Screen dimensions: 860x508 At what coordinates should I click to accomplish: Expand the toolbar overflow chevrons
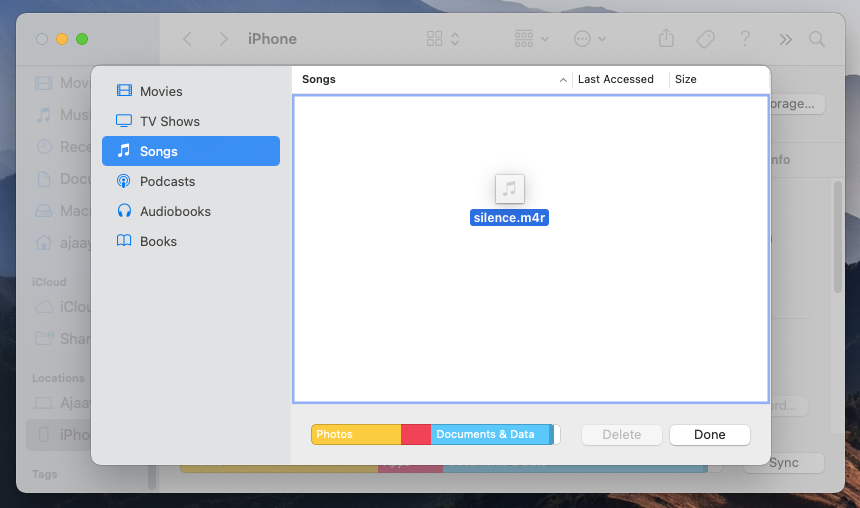[x=785, y=39]
